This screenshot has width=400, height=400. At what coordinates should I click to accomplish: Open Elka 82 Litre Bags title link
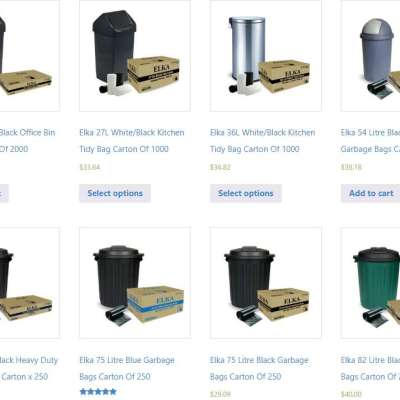click(370, 368)
